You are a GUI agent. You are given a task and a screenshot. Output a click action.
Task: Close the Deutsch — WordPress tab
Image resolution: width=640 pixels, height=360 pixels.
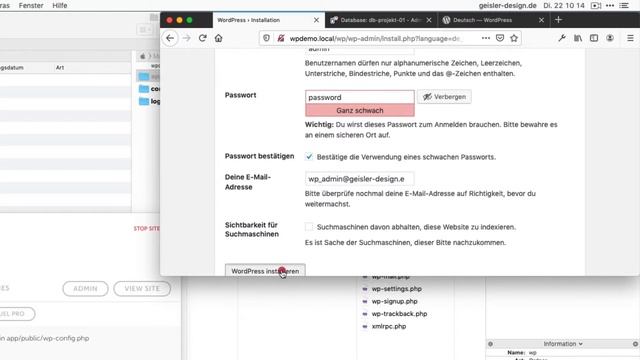(x=541, y=20)
